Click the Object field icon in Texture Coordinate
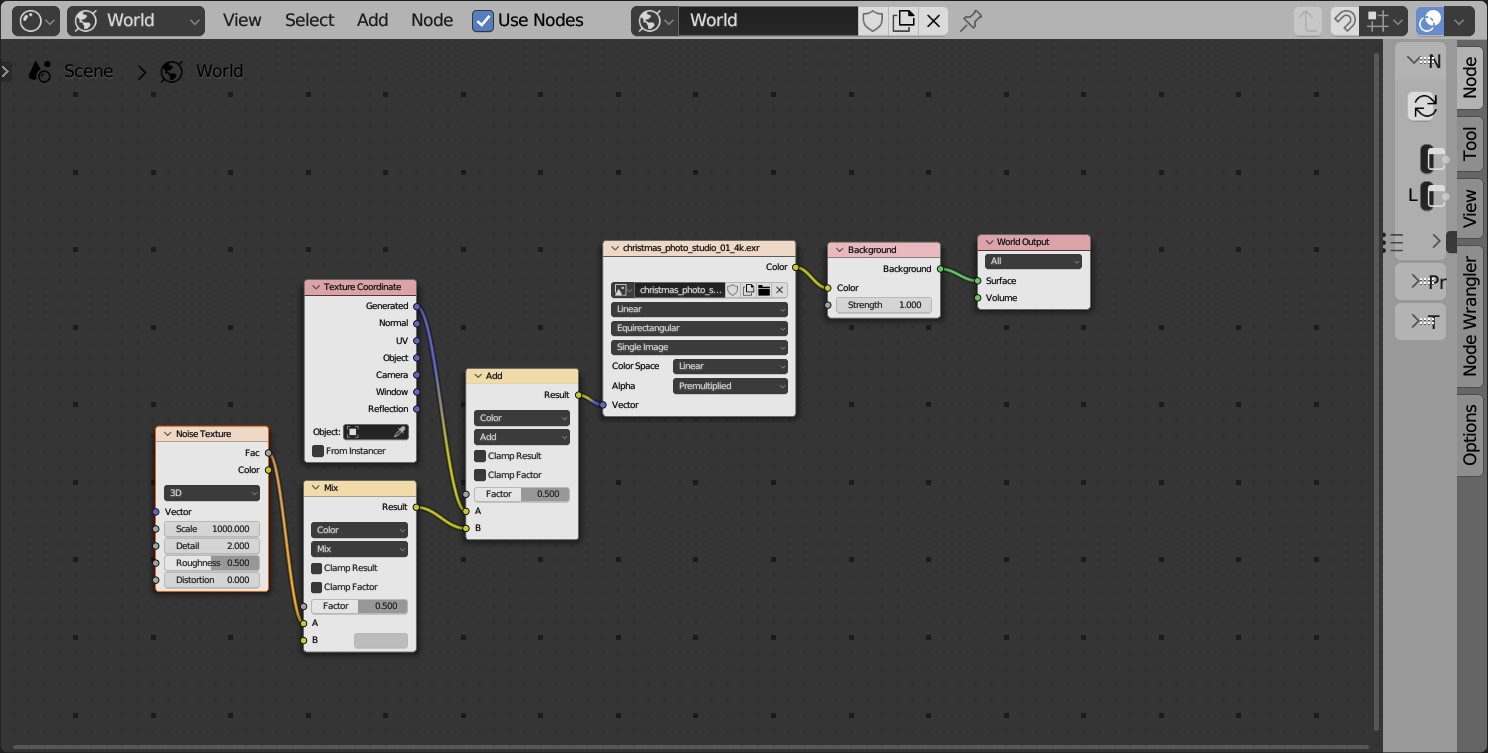The image size is (1488, 753). point(353,432)
